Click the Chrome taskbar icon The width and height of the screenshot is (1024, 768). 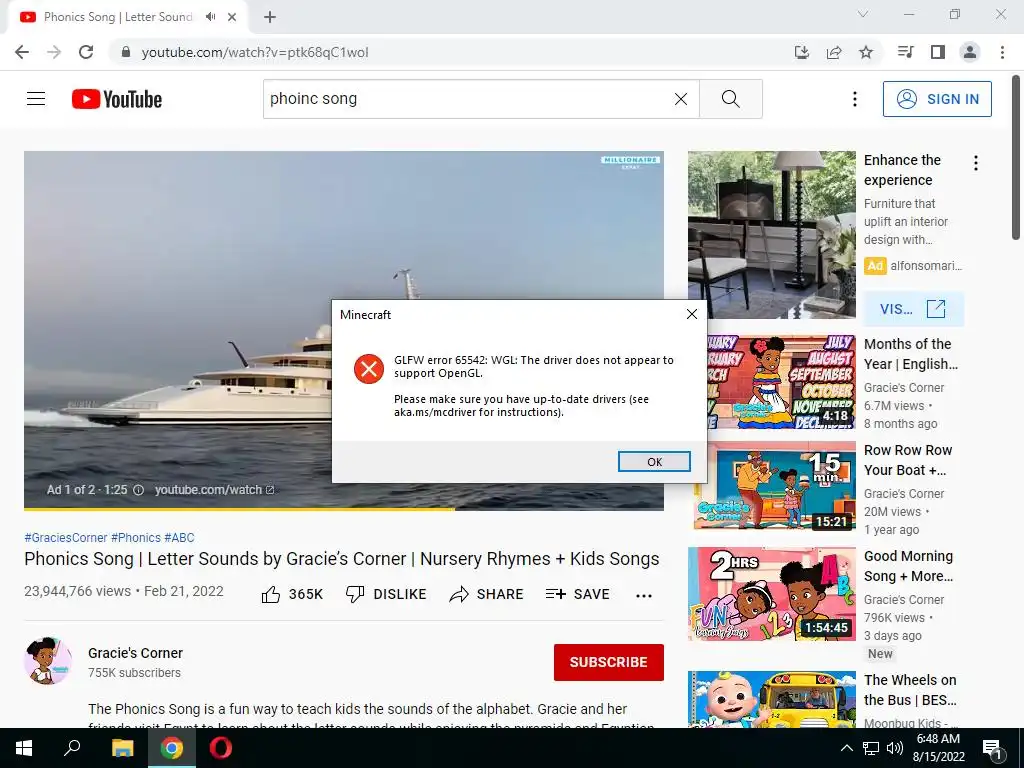[x=172, y=748]
